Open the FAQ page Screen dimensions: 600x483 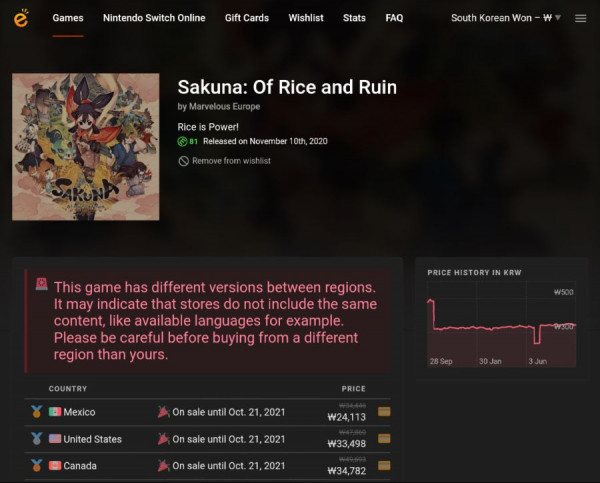point(395,18)
